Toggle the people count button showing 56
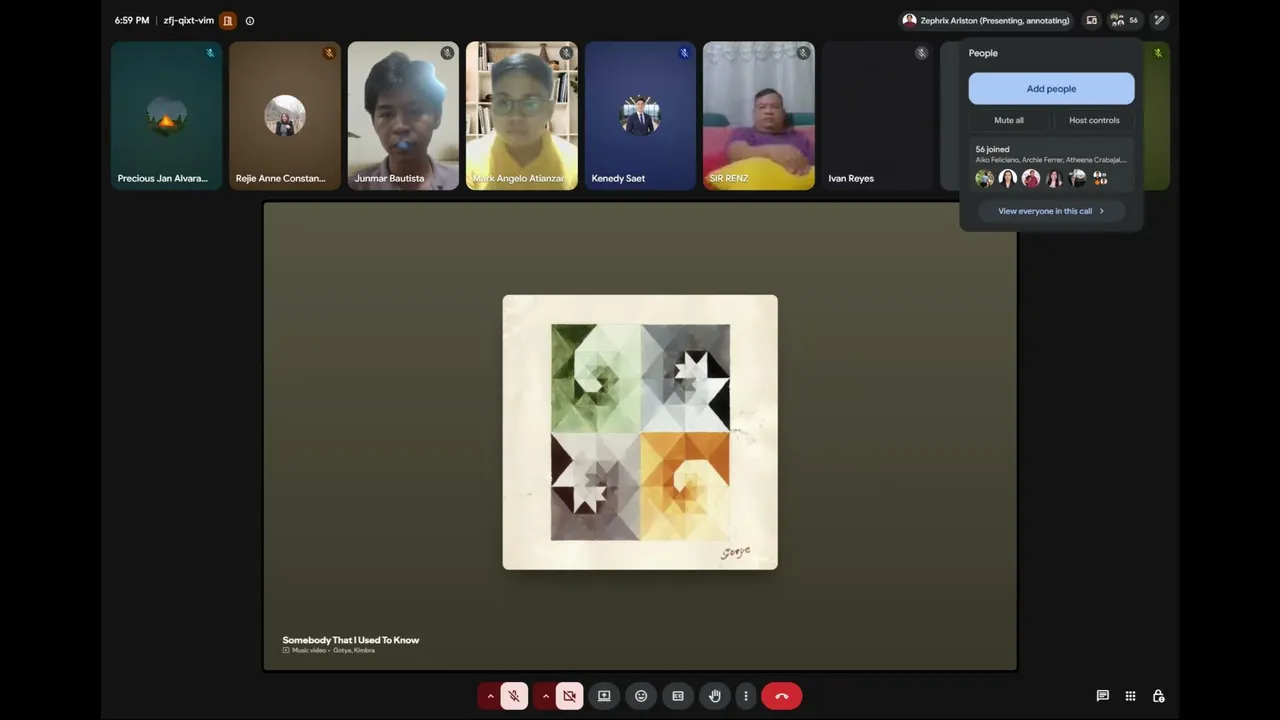The width and height of the screenshot is (1280, 720). pos(1124,20)
